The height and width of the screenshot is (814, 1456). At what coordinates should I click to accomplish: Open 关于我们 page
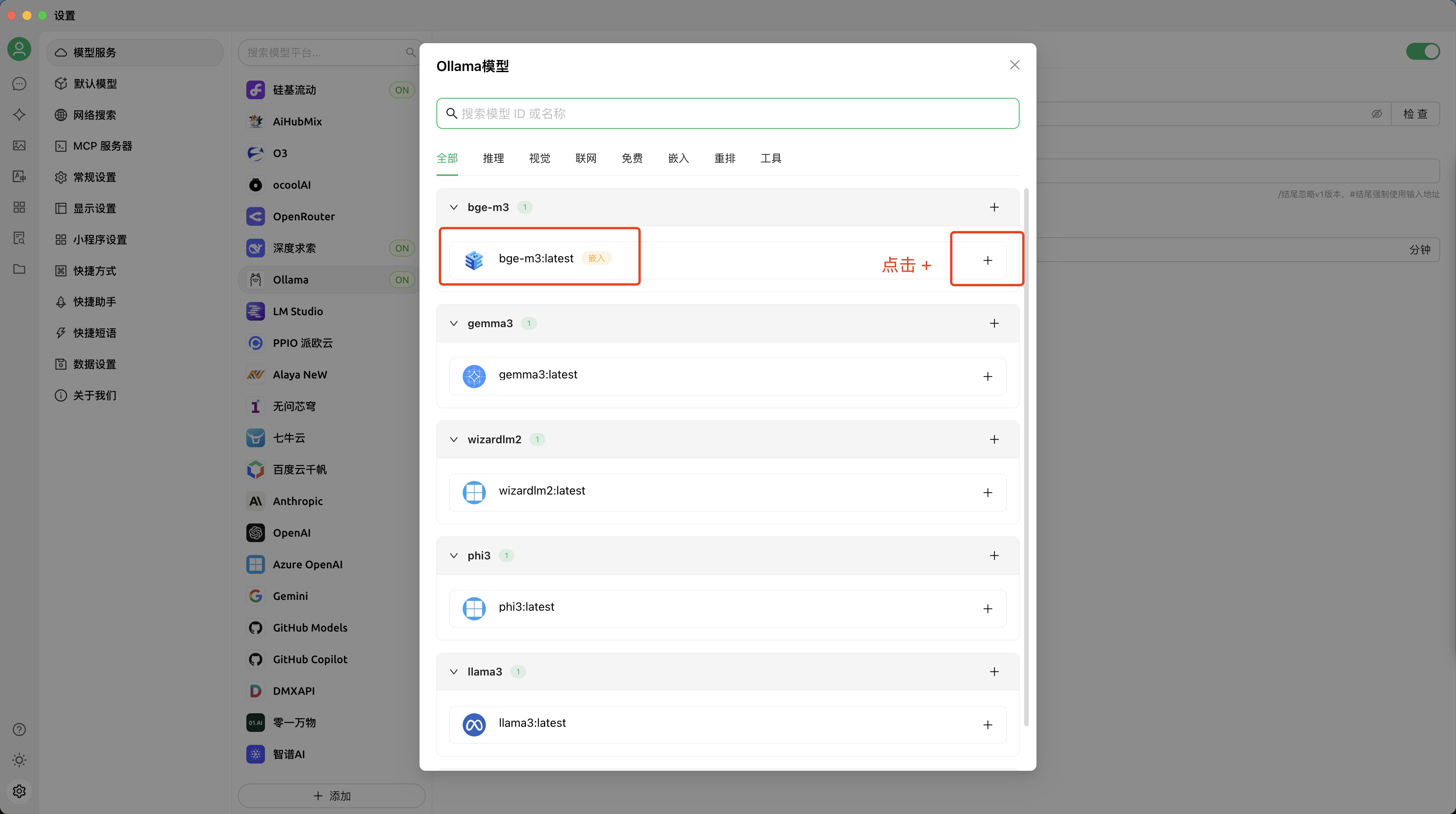pos(135,395)
